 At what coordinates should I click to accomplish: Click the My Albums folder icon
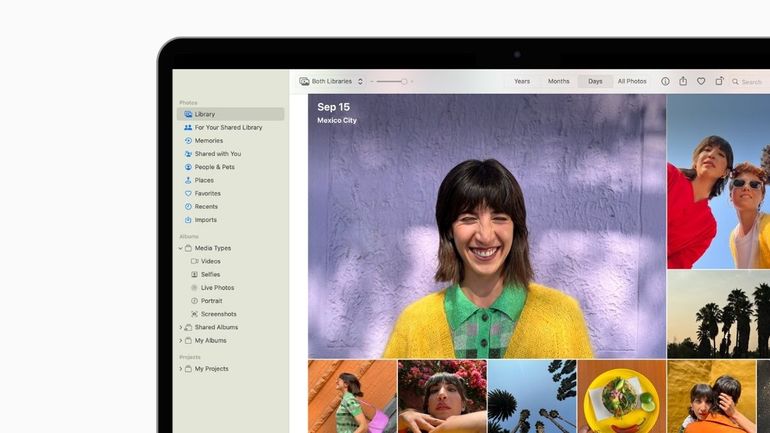coord(188,340)
